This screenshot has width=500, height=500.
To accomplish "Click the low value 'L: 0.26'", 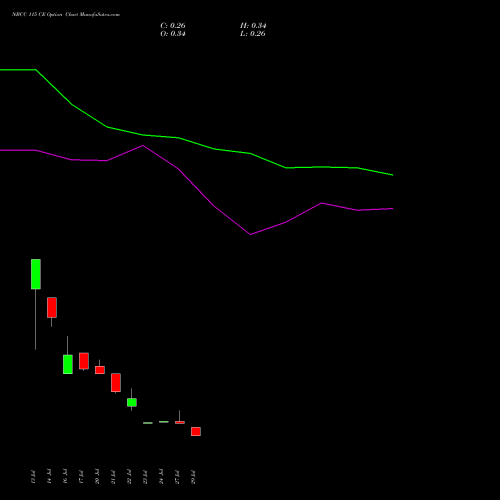I will click(253, 34).
